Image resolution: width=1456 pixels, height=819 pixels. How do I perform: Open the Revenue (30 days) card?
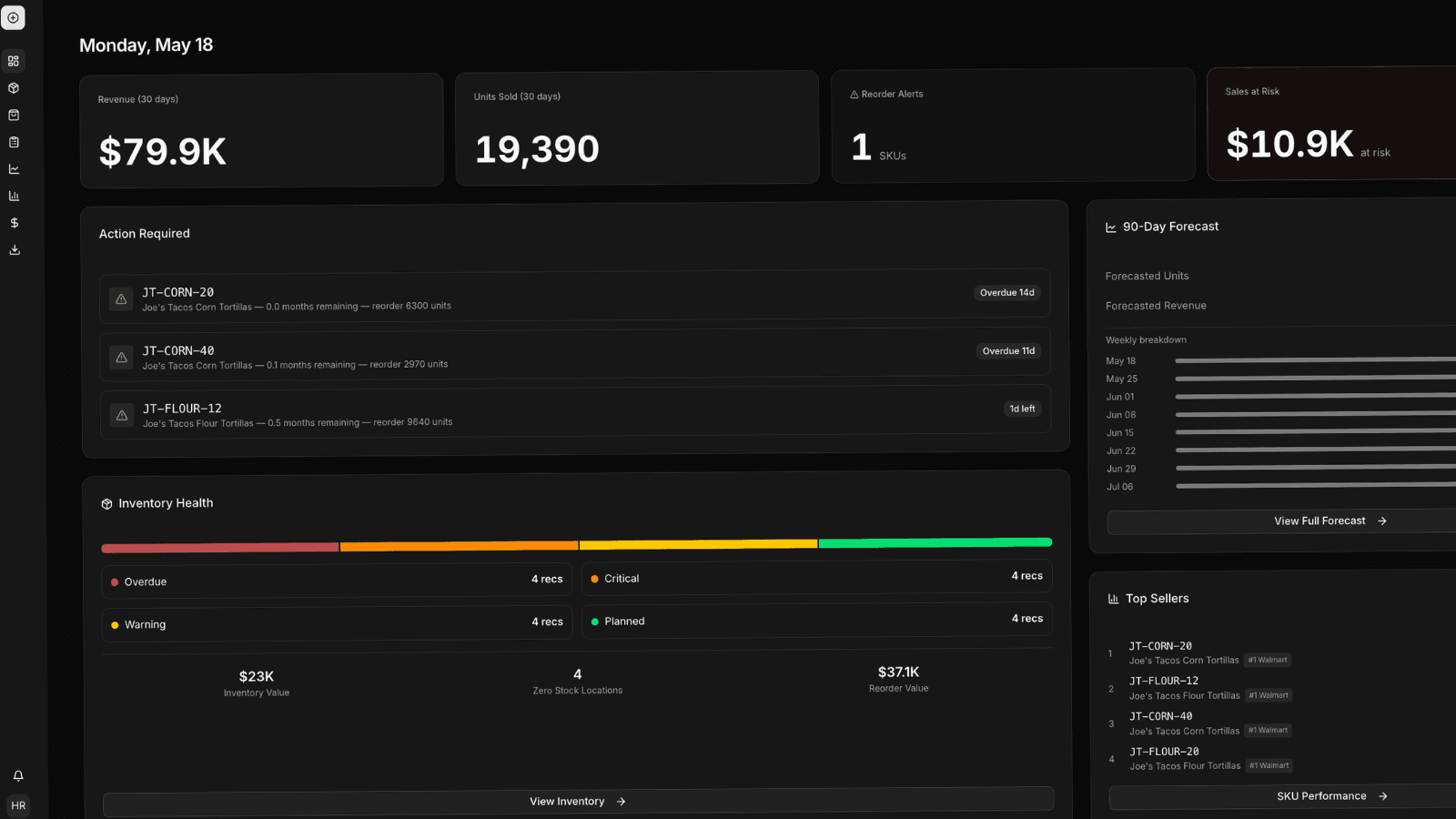pyautogui.click(x=262, y=130)
